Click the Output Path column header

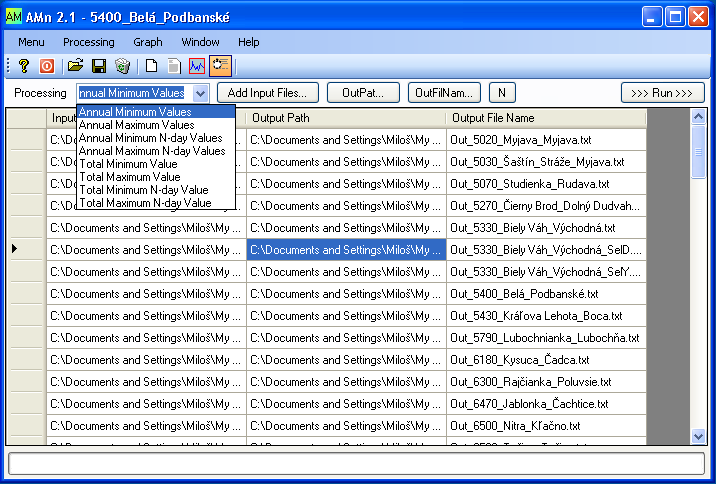coord(346,118)
